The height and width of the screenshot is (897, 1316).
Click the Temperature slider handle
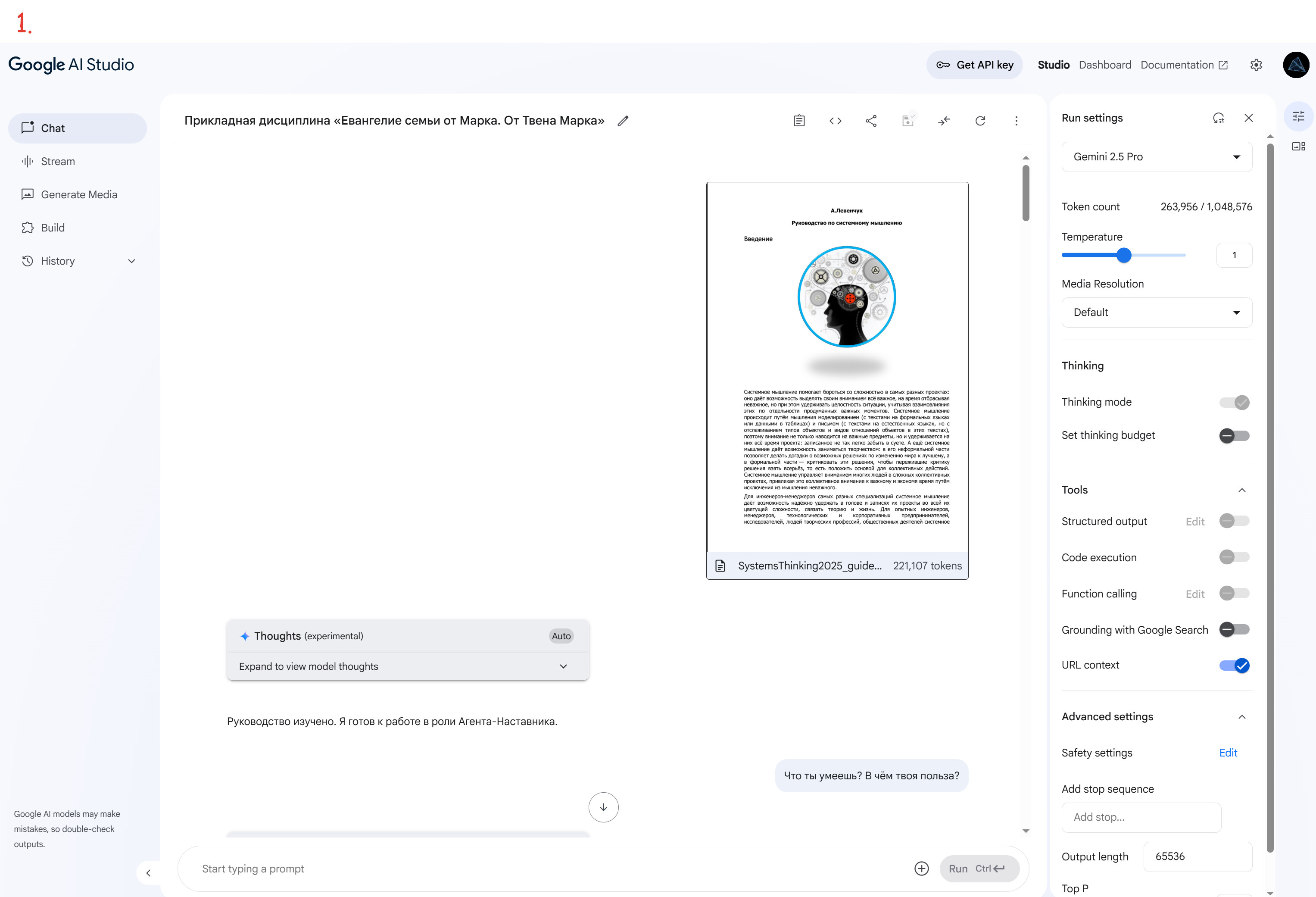click(1124, 256)
